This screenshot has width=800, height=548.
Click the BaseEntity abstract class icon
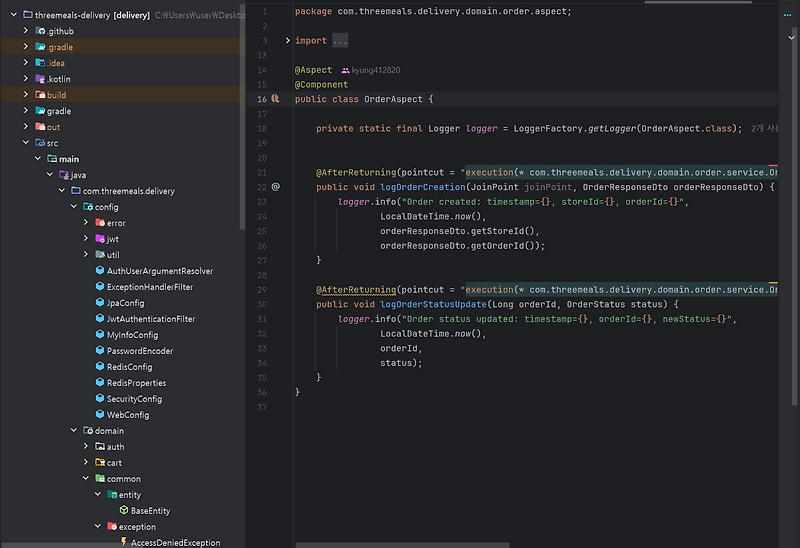pyautogui.click(x=123, y=511)
